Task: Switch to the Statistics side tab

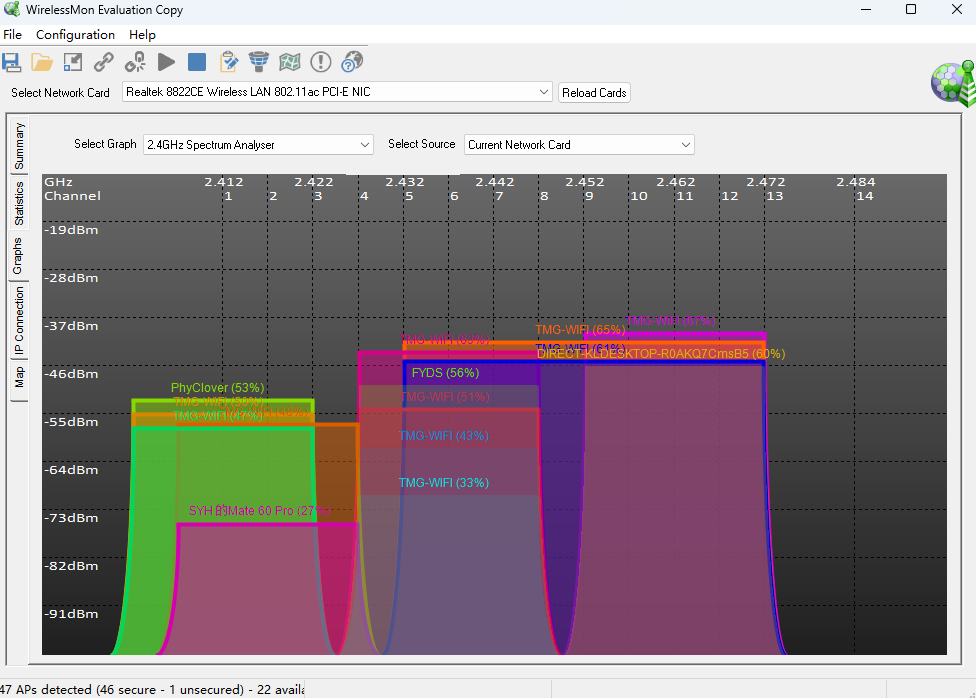Action: click(x=19, y=204)
